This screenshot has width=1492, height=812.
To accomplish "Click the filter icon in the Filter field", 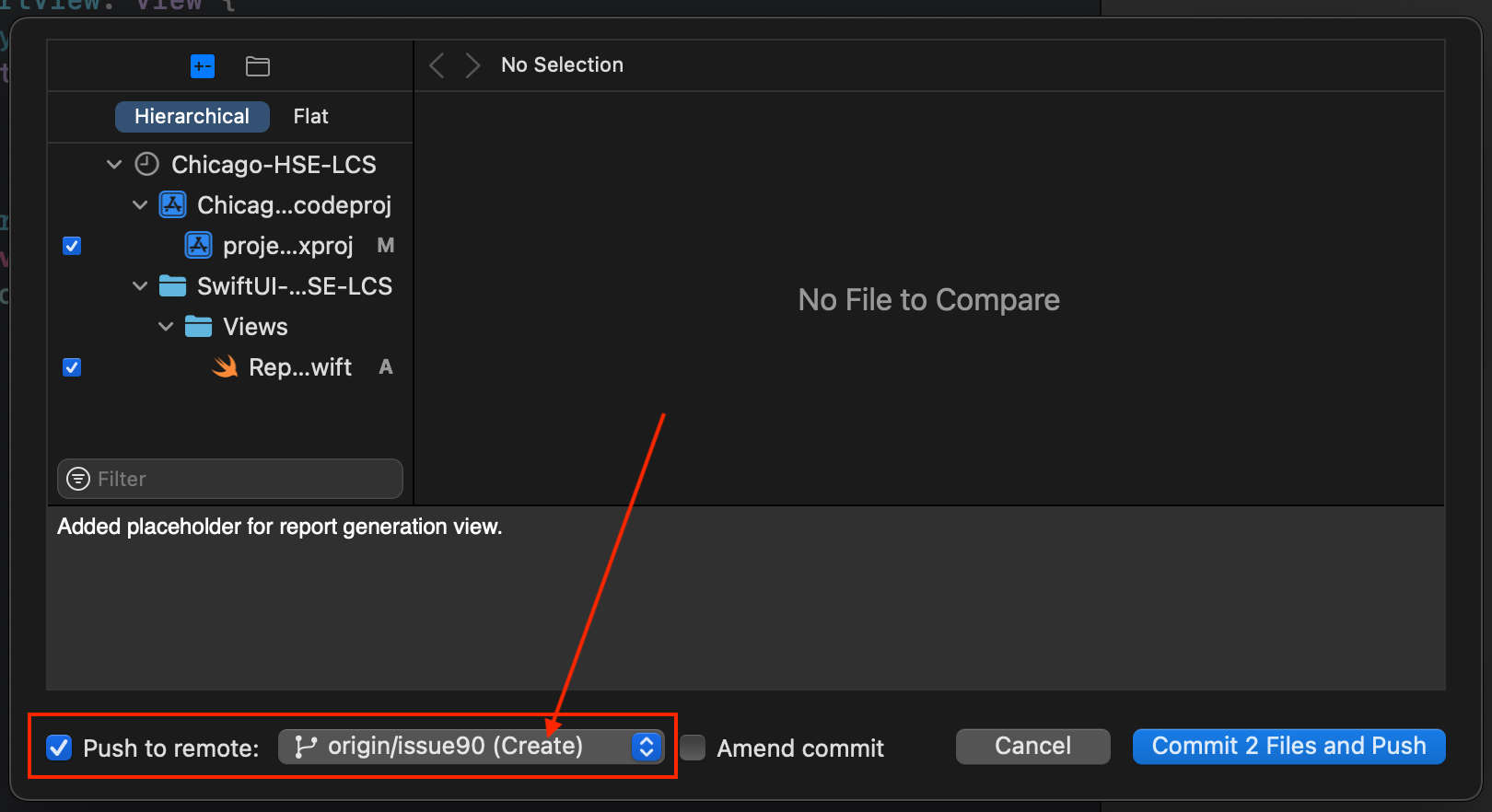I will point(79,479).
